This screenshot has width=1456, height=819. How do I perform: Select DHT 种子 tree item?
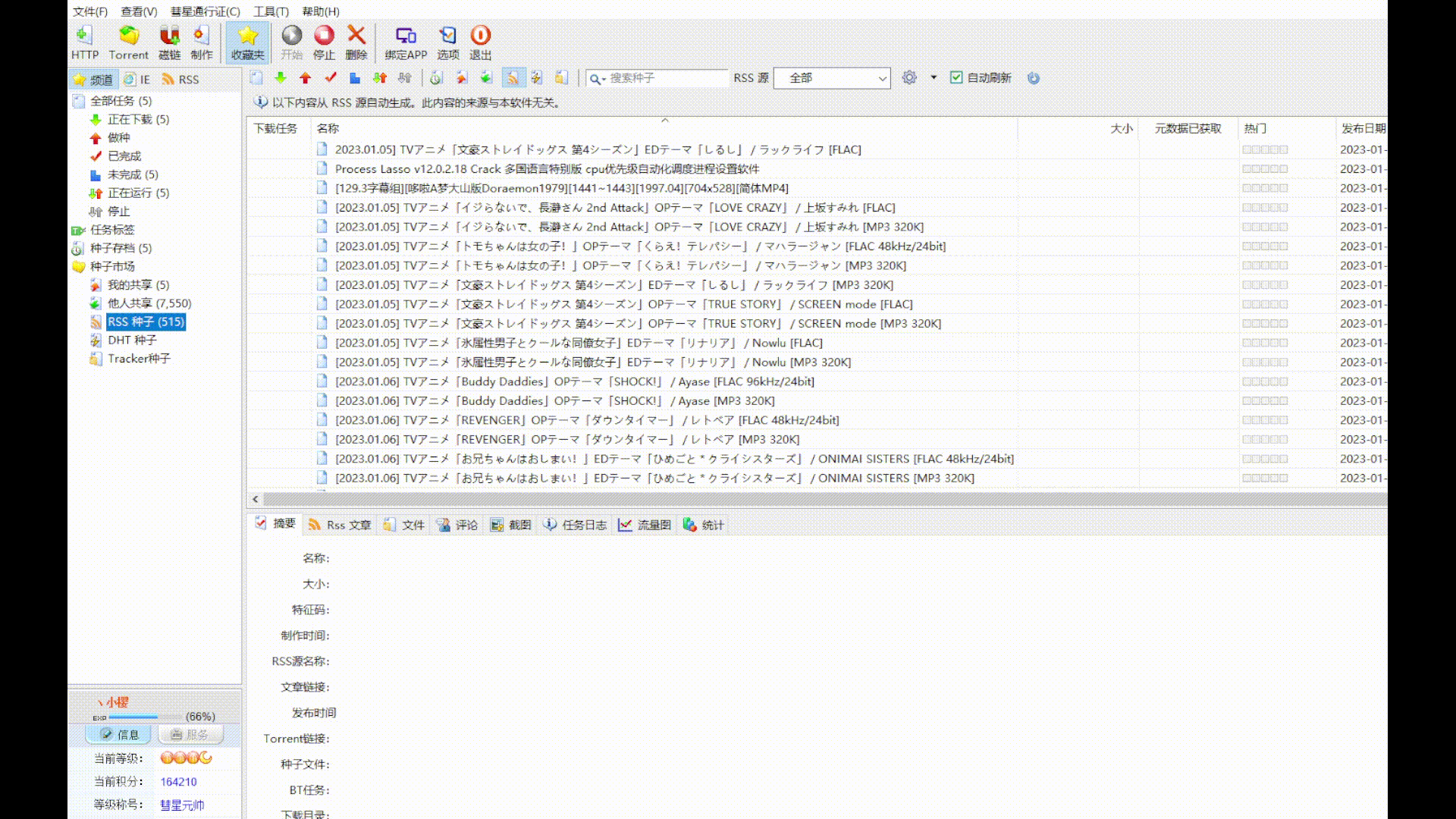coord(132,340)
